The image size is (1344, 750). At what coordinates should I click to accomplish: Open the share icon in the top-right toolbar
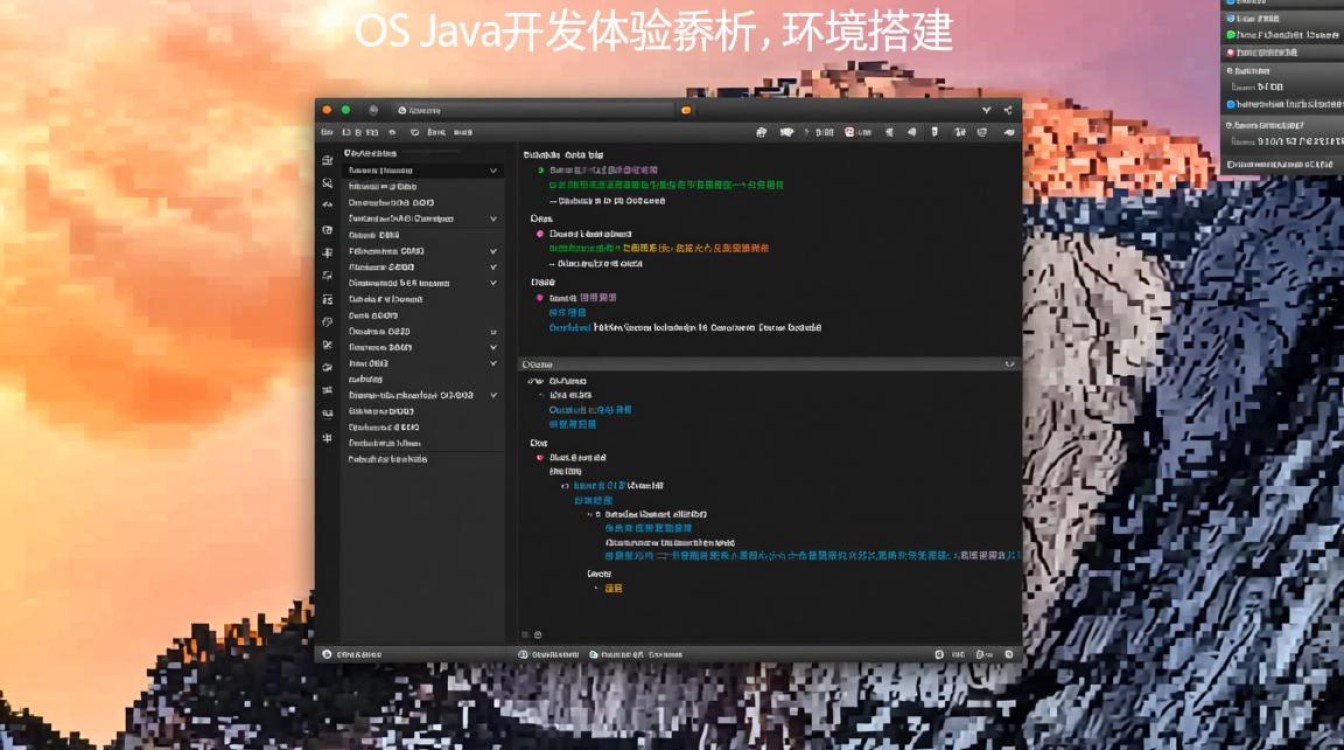1009,110
